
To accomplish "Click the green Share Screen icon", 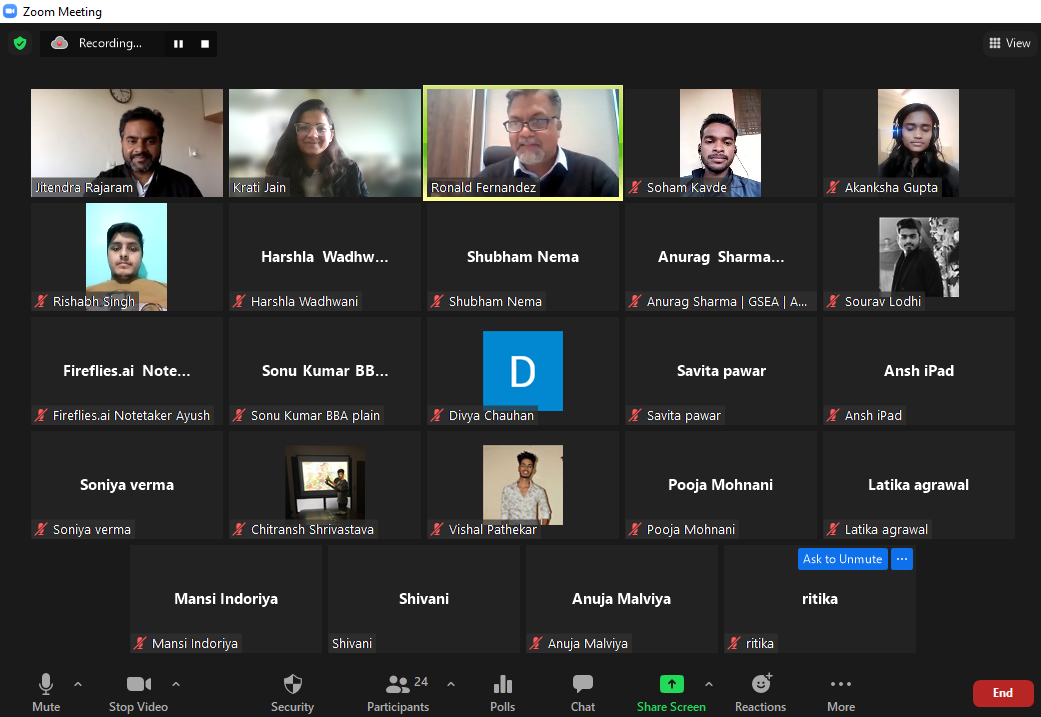I will click(x=671, y=685).
